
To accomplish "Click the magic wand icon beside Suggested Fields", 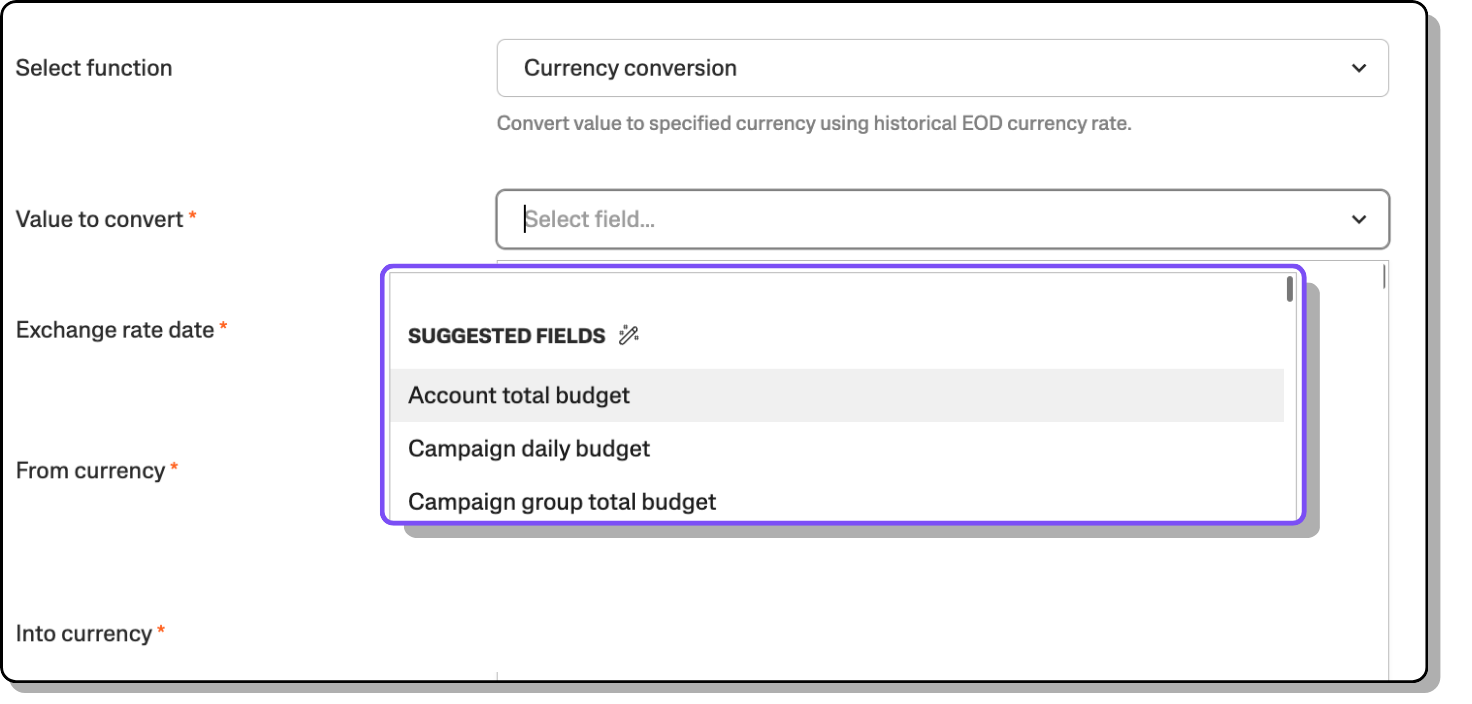I will pos(628,336).
